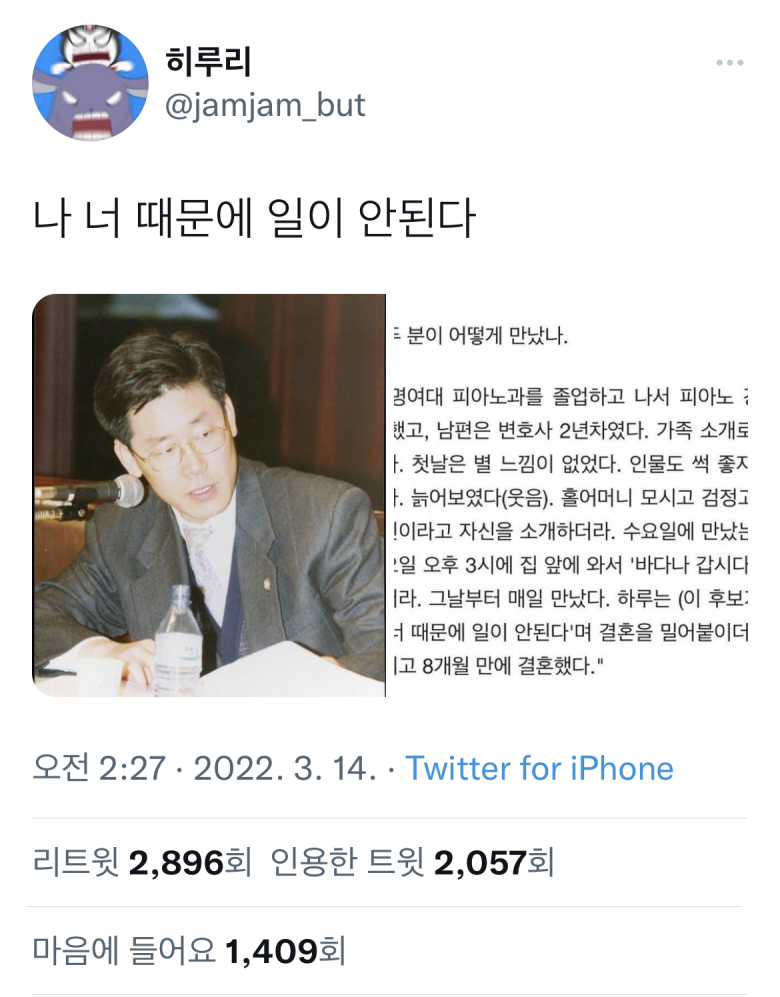
Task: Open the attached Korean article text image
Action: [568, 495]
